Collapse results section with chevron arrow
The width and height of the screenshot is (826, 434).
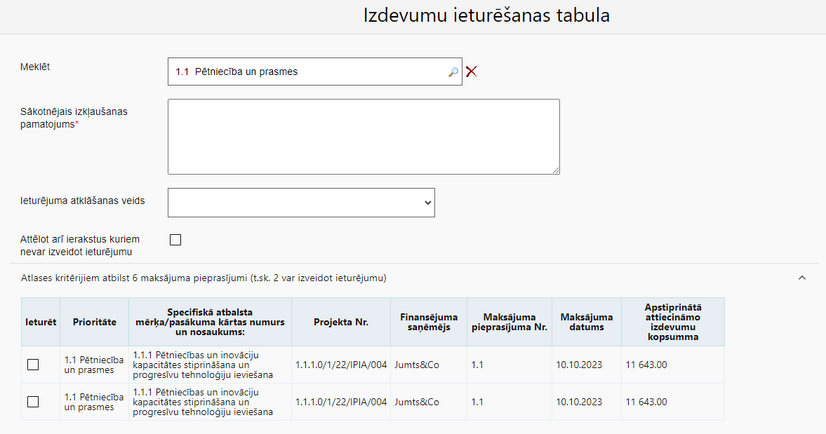tap(802, 278)
